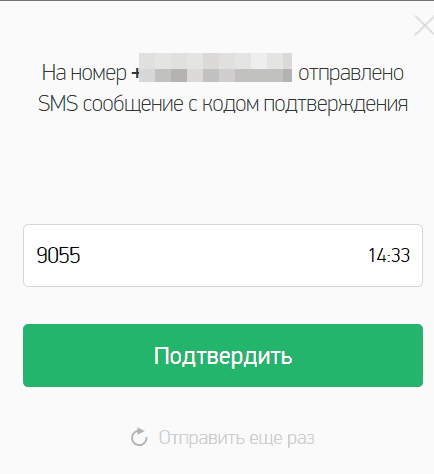
Task: Confirm the code with the Подтвердить button
Action: 223,355
